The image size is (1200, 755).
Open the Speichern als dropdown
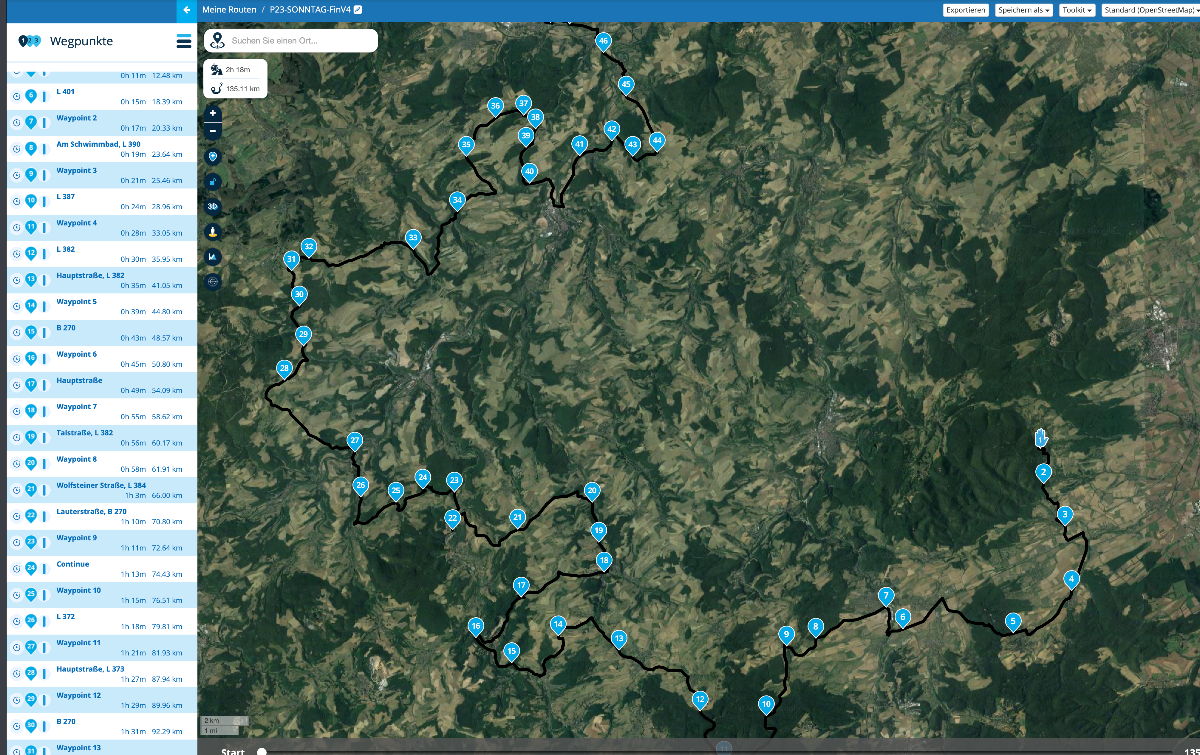[1024, 10]
